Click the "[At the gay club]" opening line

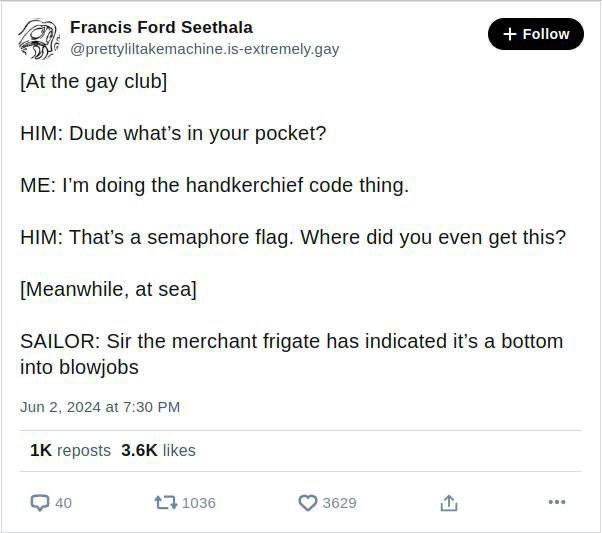[x=94, y=81]
